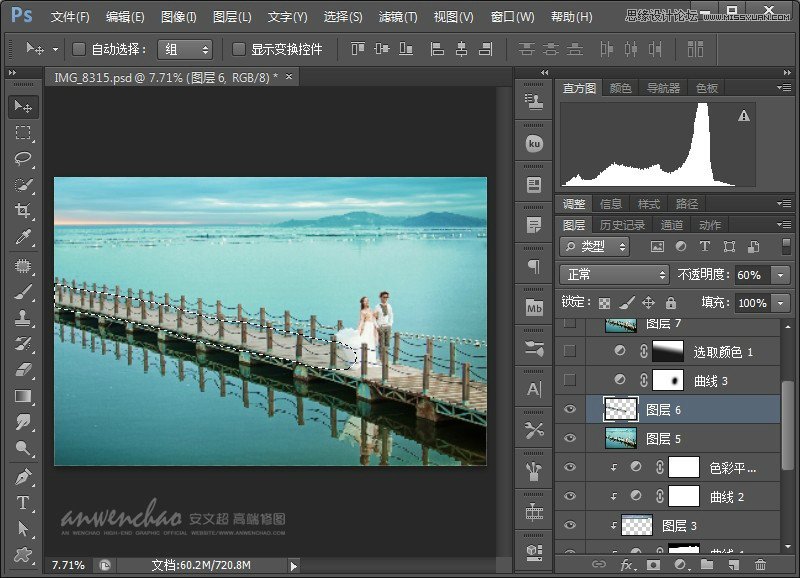This screenshot has width=800, height=578.
Task: Click Add layer mask icon
Action: (653, 565)
